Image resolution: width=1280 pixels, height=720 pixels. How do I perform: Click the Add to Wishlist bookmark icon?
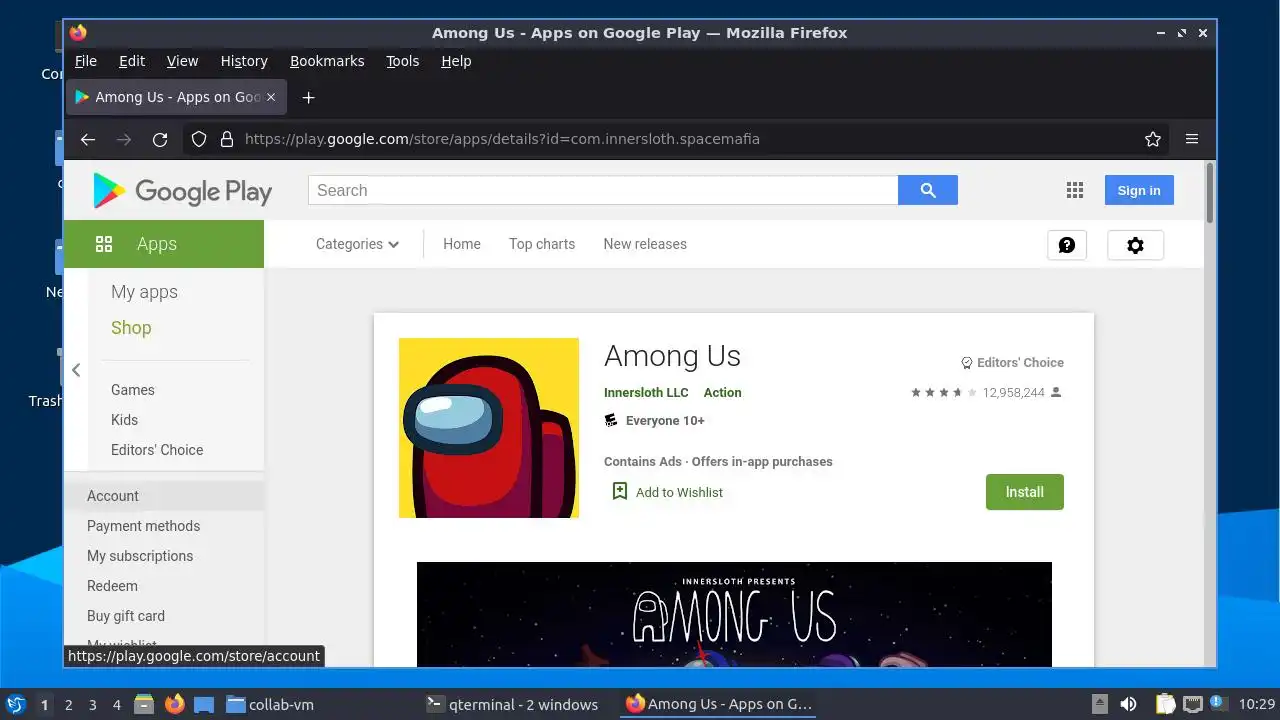(620, 491)
